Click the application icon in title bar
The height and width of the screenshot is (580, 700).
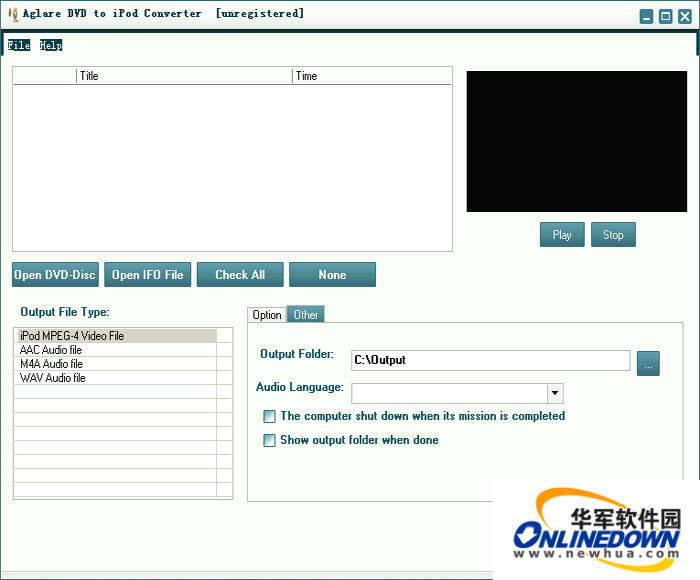click(13, 14)
